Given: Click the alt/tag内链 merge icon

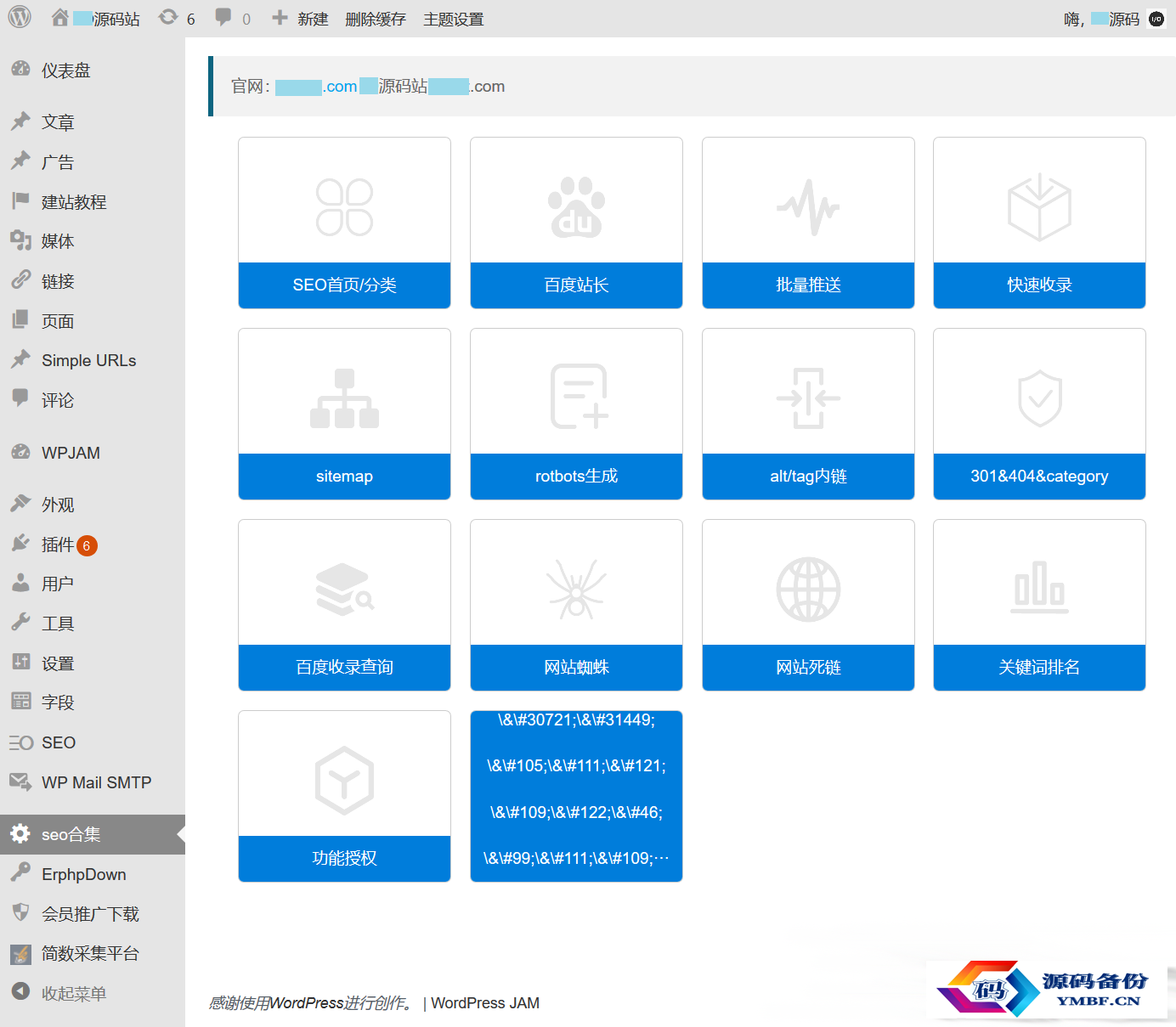Looking at the screenshot, I should pos(808,398).
